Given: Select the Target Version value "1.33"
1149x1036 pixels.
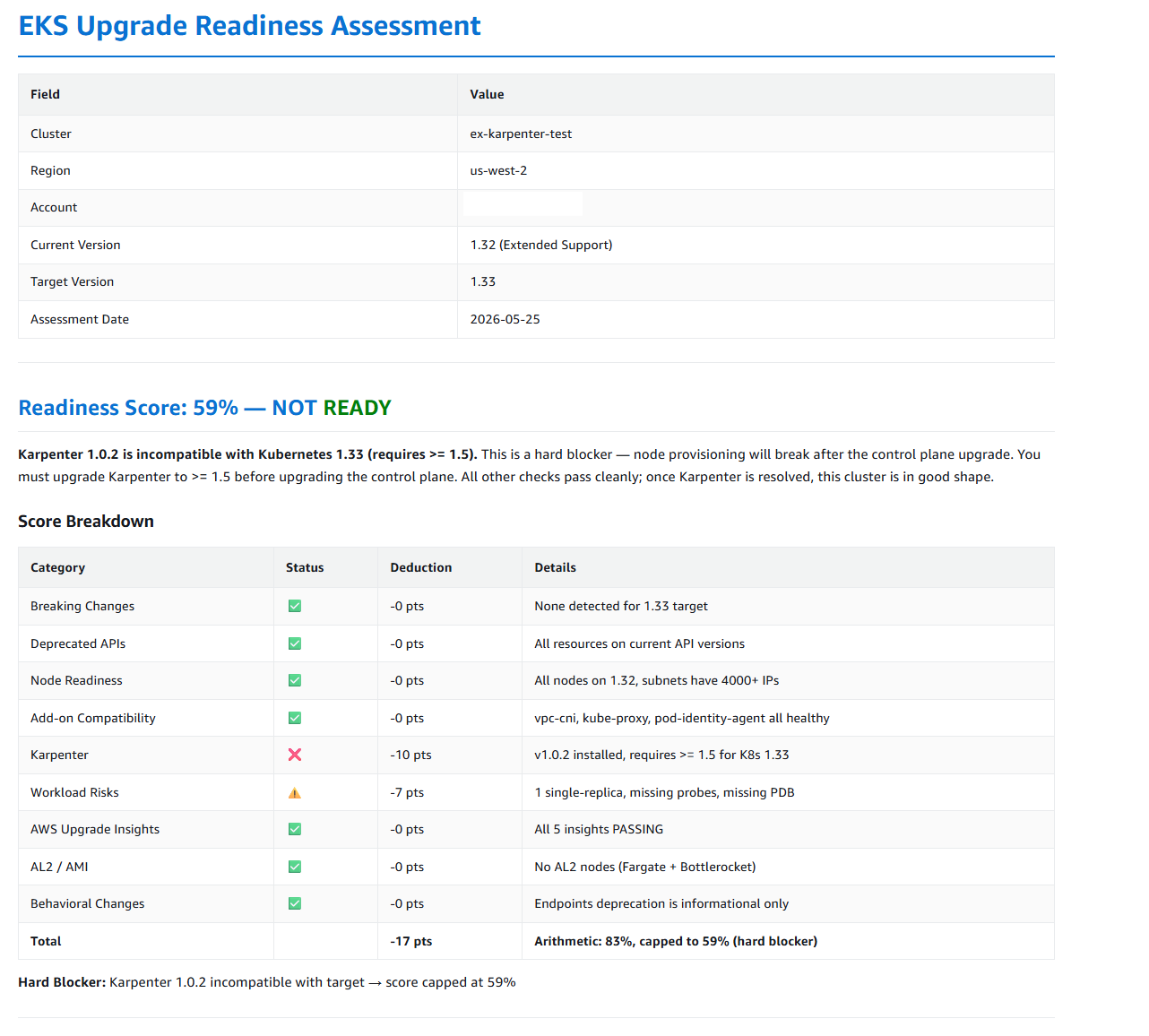Looking at the screenshot, I should point(483,281).
